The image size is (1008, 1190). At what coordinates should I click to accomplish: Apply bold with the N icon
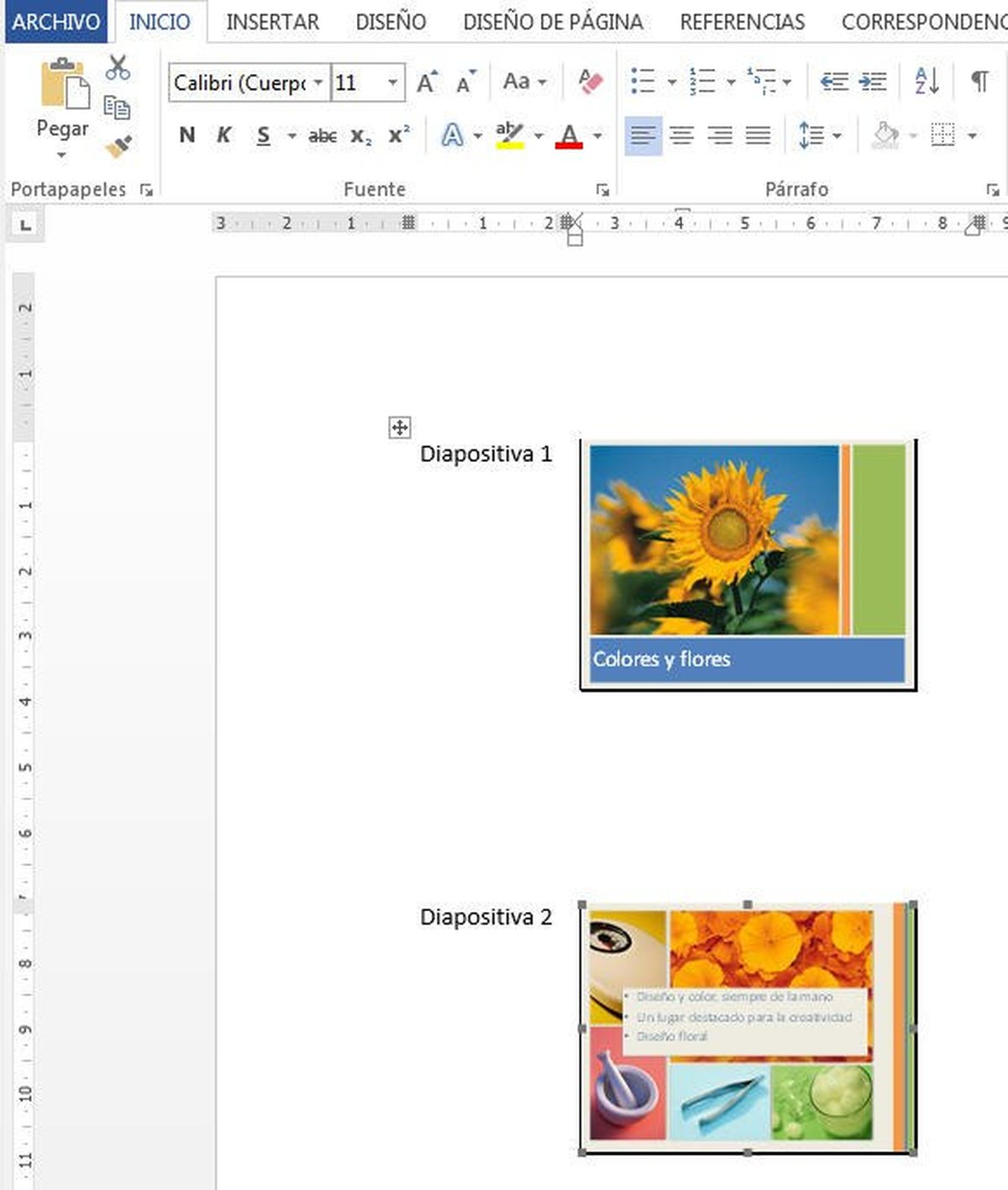pos(186,134)
